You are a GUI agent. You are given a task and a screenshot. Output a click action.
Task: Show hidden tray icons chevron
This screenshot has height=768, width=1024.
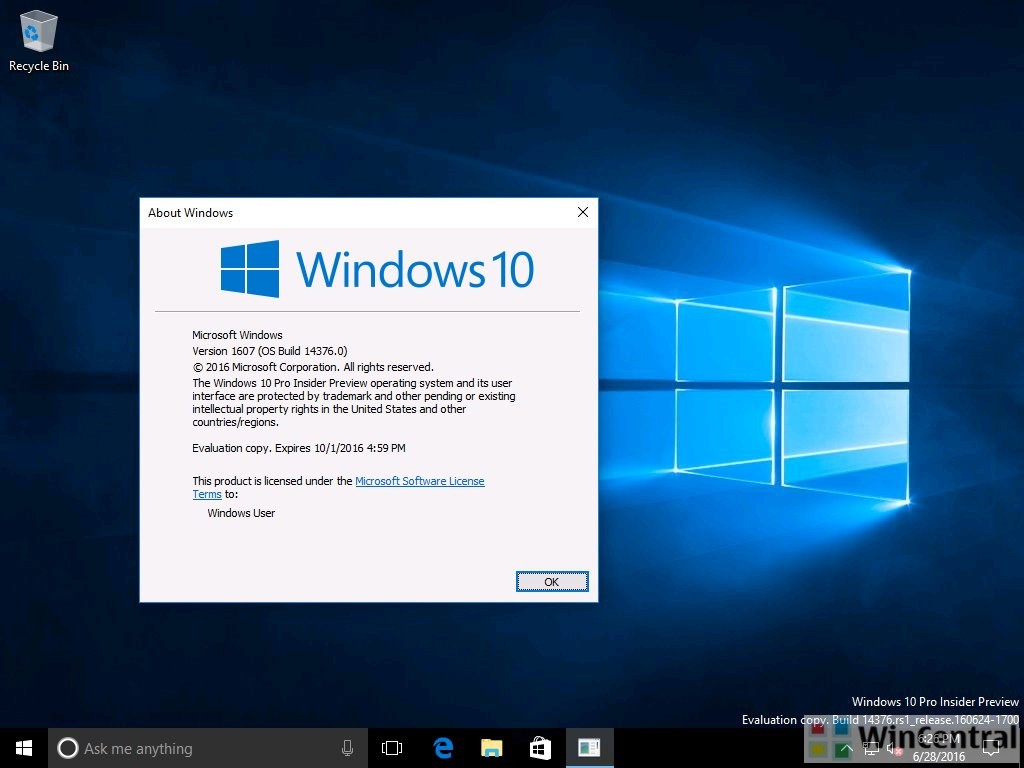pyautogui.click(x=846, y=749)
